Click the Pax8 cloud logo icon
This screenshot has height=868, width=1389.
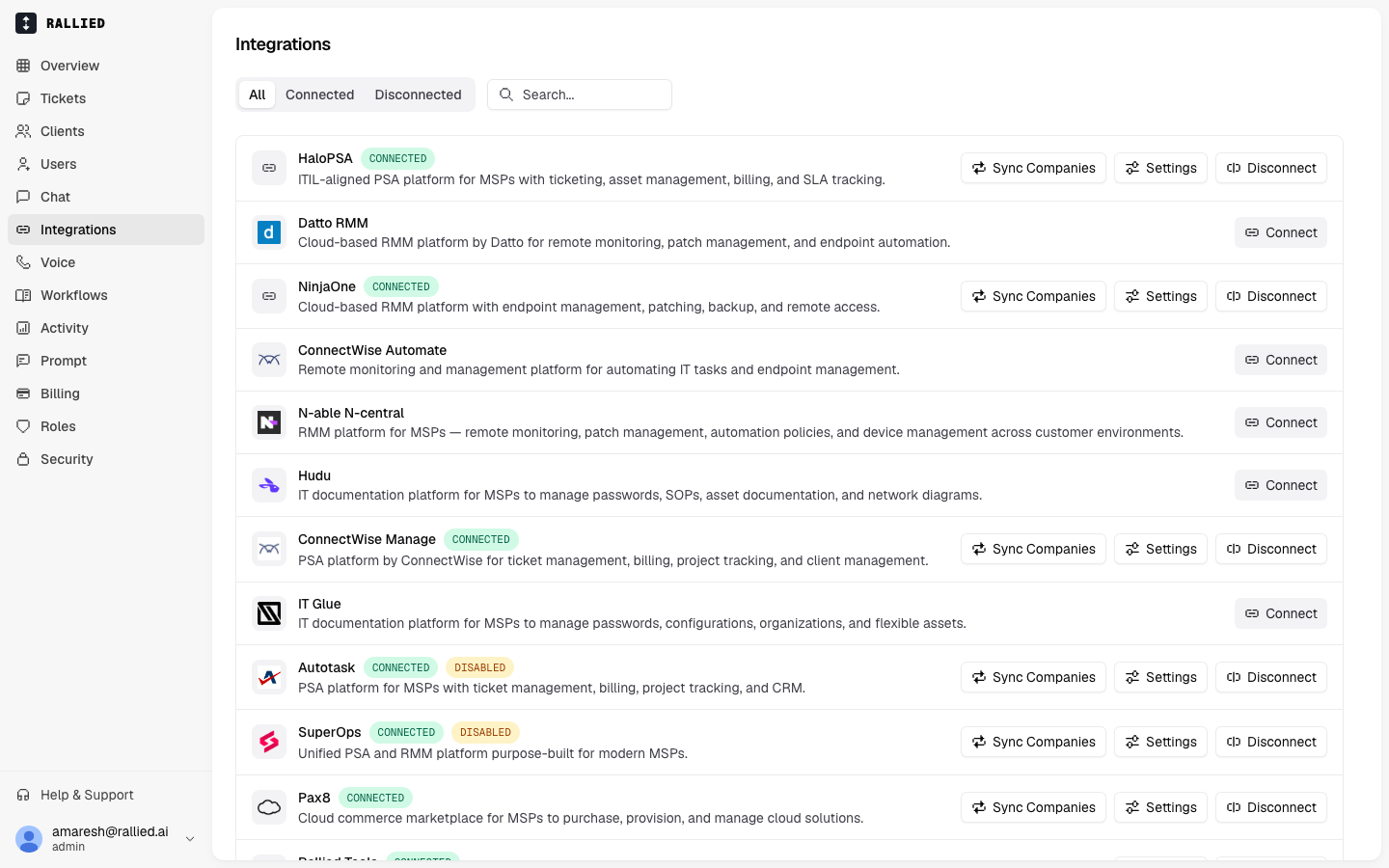point(269,807)
